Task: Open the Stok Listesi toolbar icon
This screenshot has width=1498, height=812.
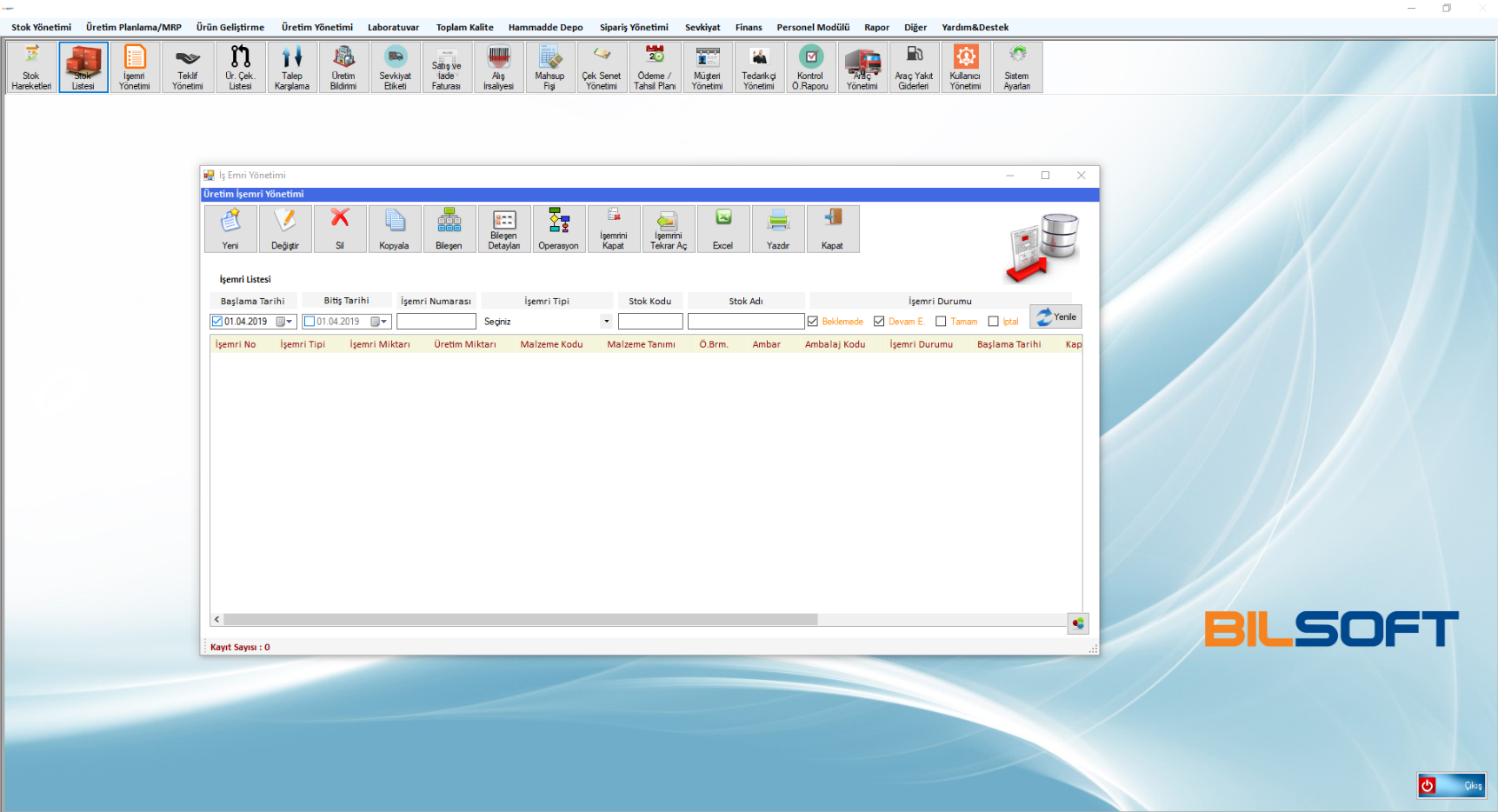Action: (83, 67)
